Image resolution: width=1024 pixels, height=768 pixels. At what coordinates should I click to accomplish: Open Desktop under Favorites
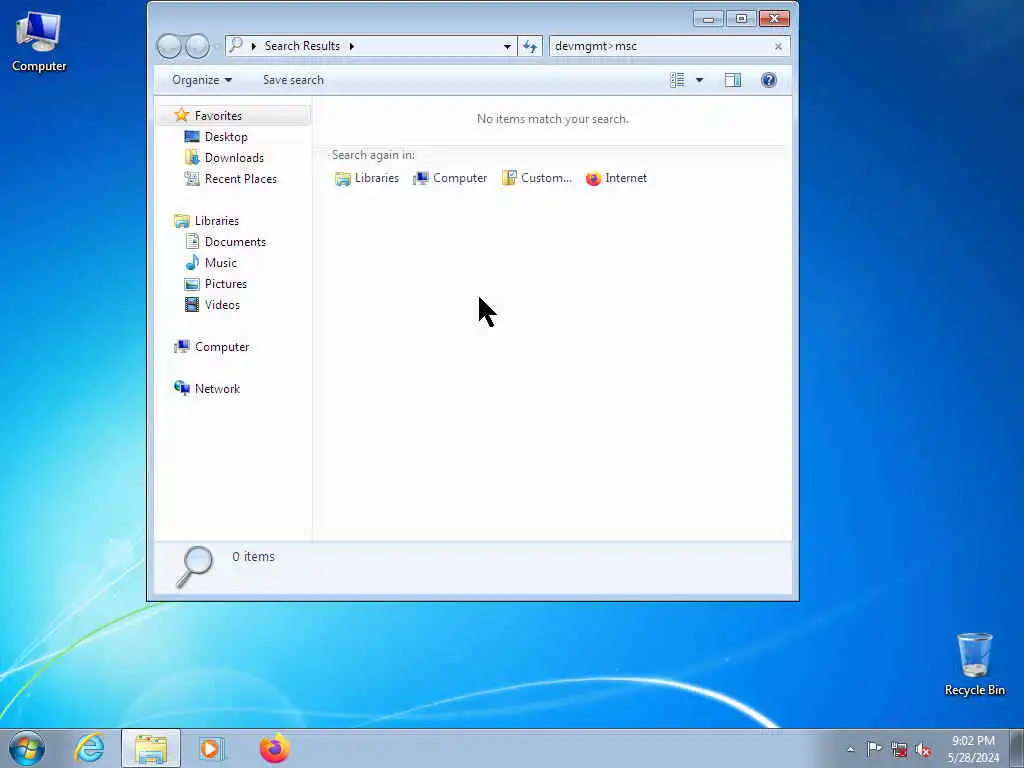[x=226, y=136]
